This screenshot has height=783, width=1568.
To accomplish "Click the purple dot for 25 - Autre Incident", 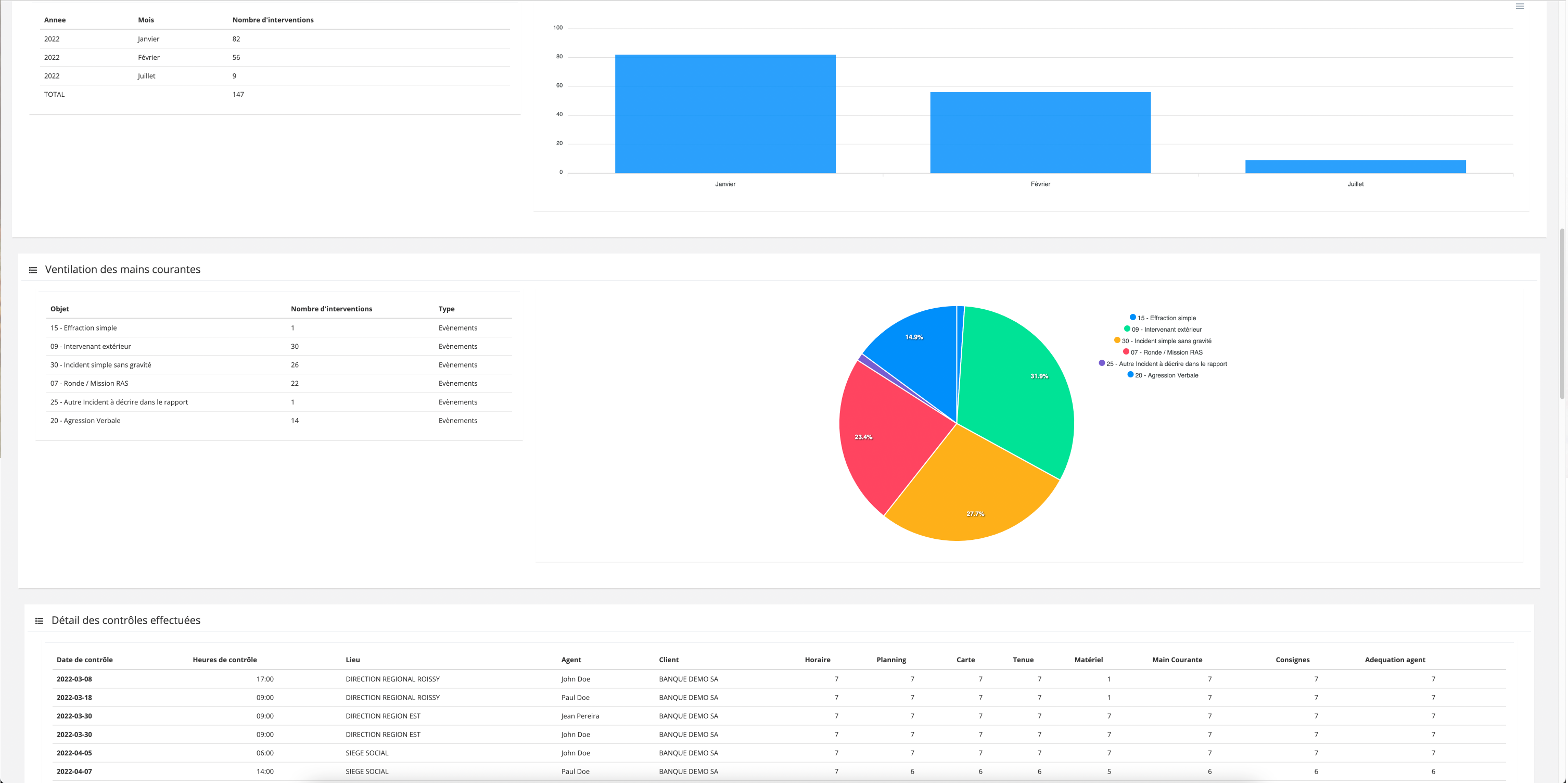I will coord(1101,363).
